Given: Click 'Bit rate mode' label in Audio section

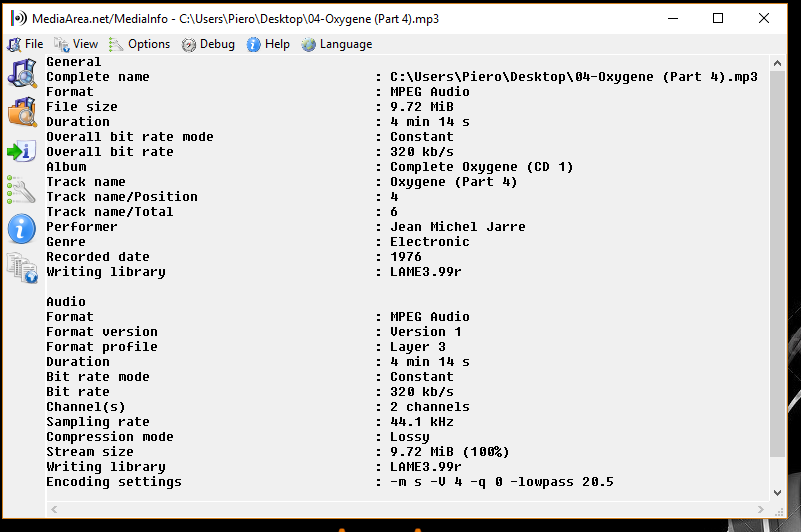Looking at the screenshot, I should click(98, 377).
